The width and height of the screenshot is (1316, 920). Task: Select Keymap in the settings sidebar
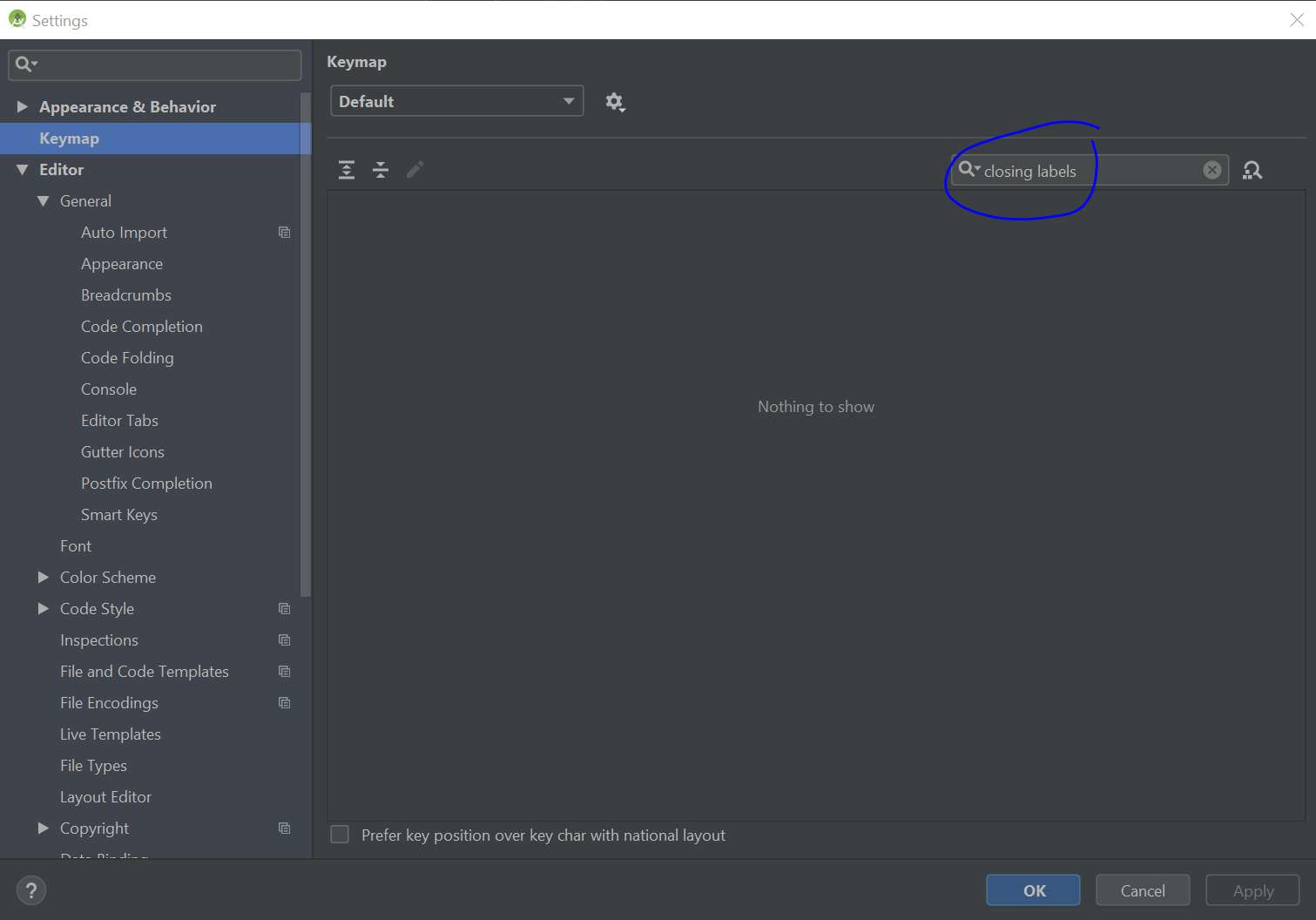click(69, 138)
